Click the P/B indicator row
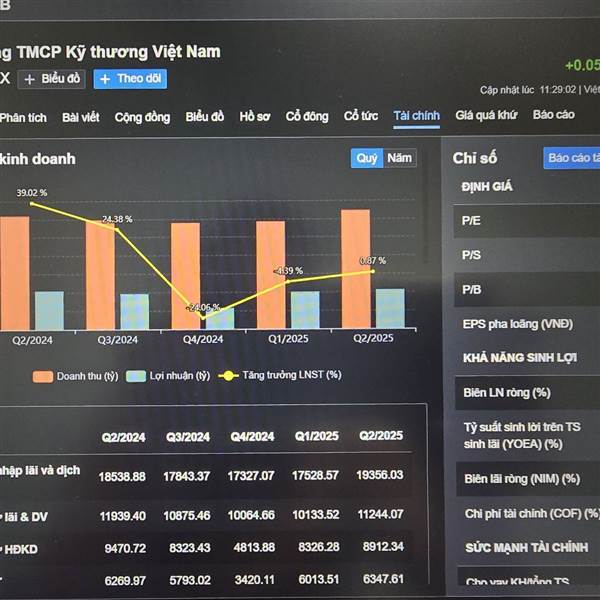600x600 pixels. pyautogui.click(x=527, y=290)
